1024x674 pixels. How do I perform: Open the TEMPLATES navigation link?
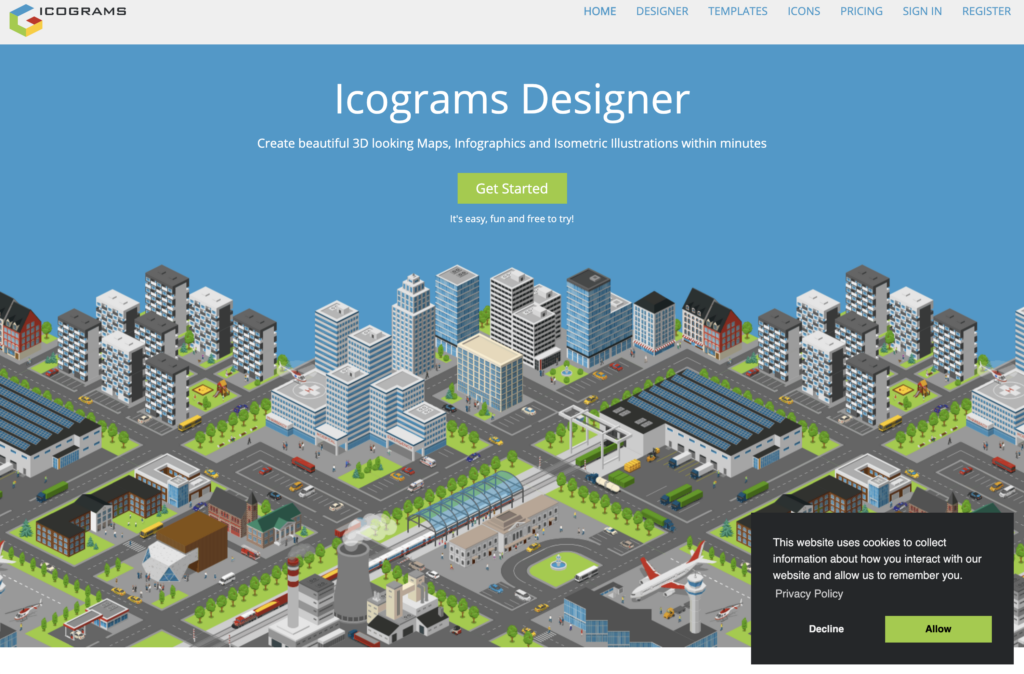(x=738, y=12)
